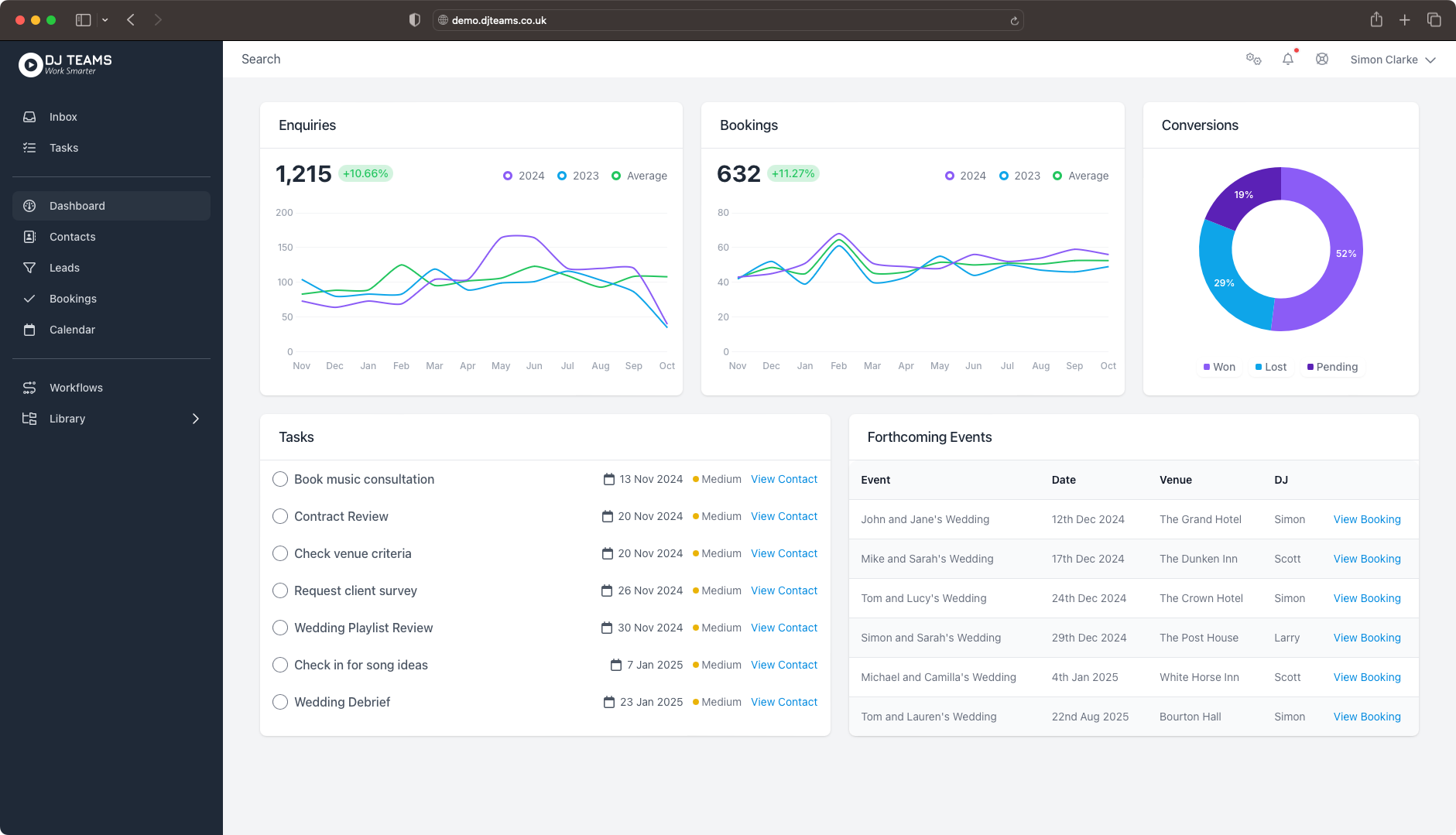
Task: Open the Workflows section
Action: click(x=75, y=387)
